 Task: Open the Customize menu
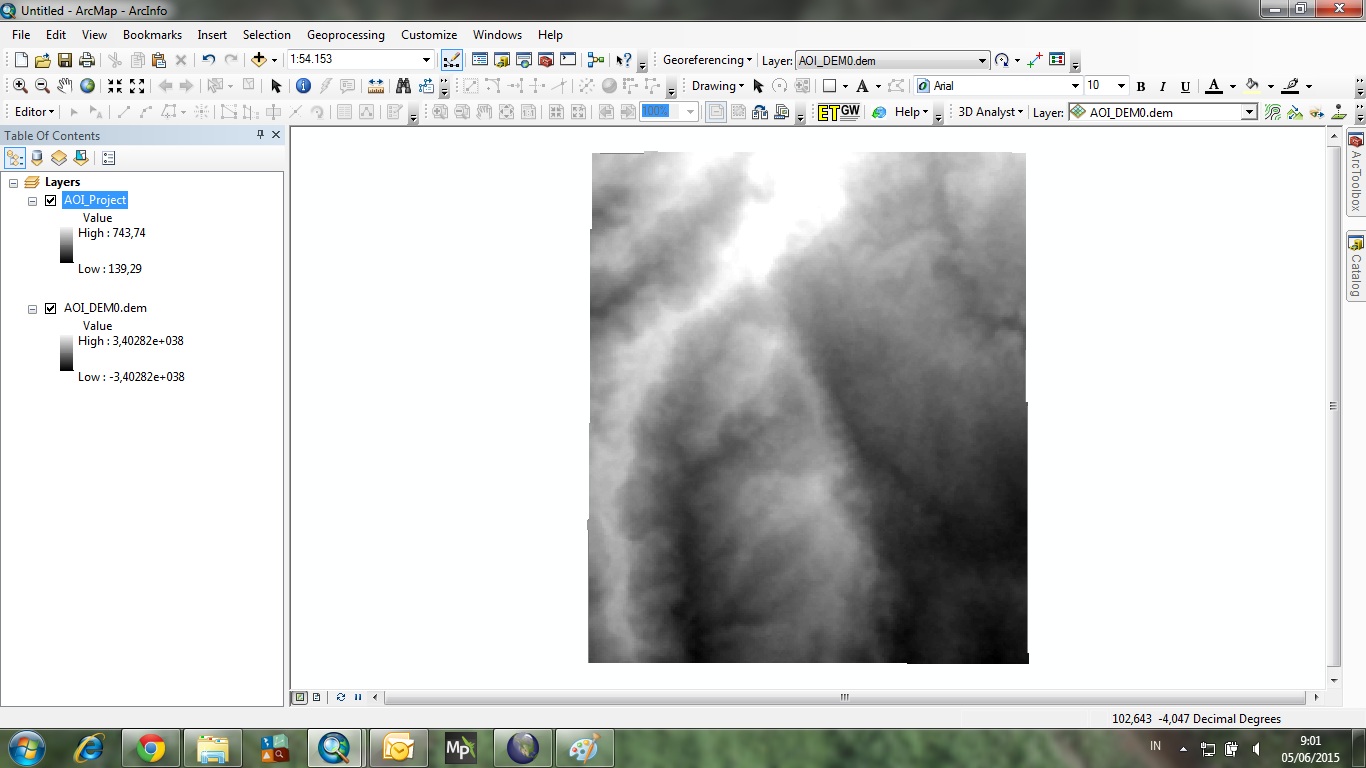click(429, 35)
